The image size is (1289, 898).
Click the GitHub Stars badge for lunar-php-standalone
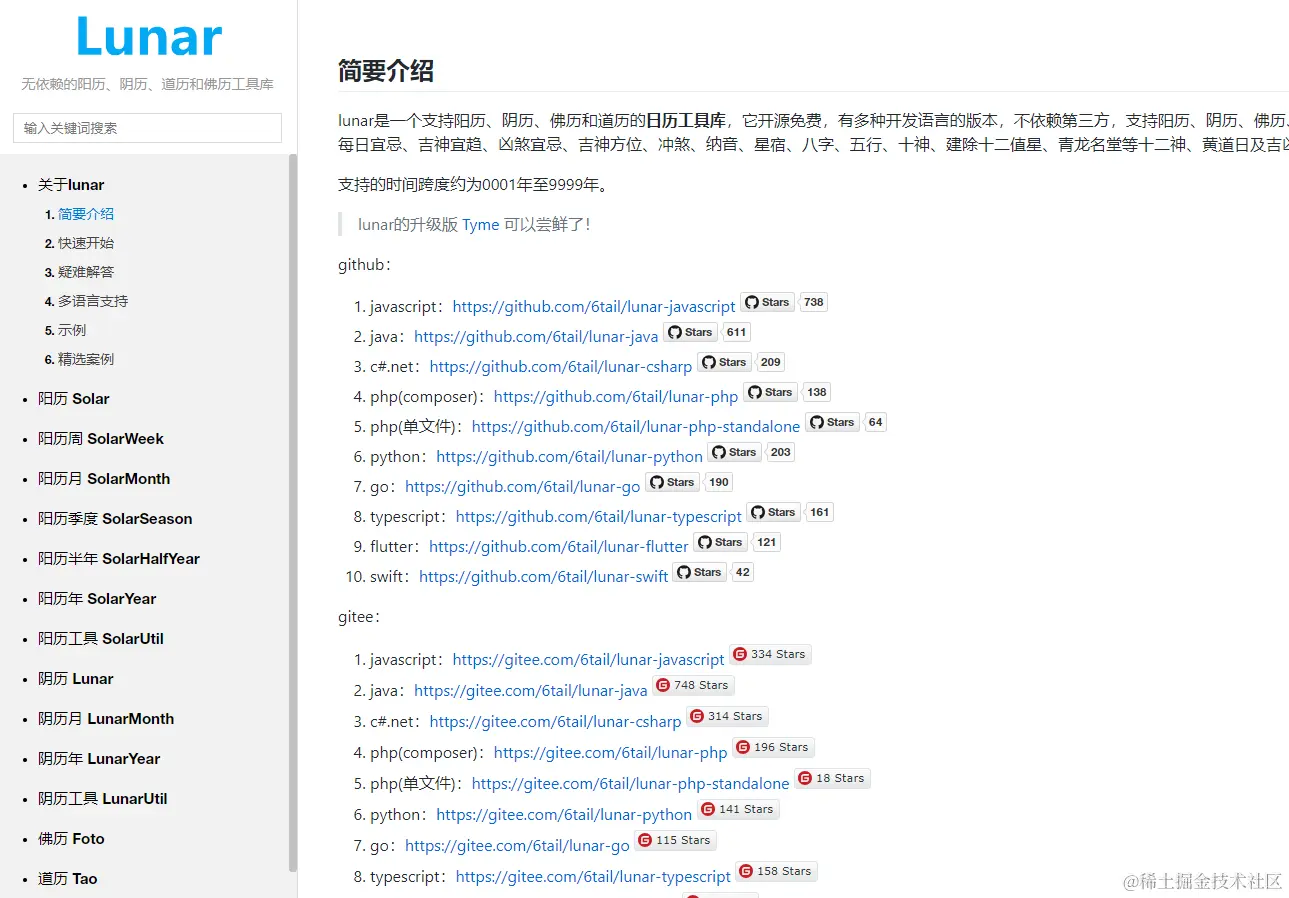(x=833, y=422)
